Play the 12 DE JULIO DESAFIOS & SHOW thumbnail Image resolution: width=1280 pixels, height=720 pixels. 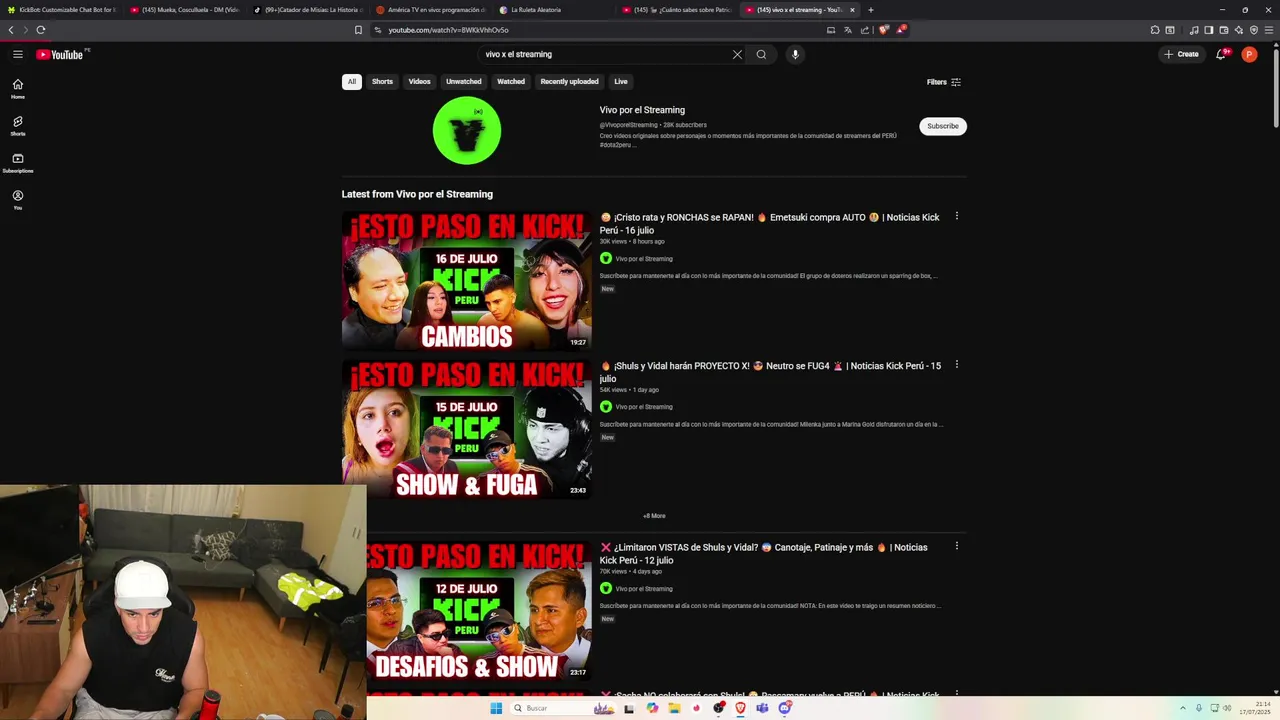[480, 610]
